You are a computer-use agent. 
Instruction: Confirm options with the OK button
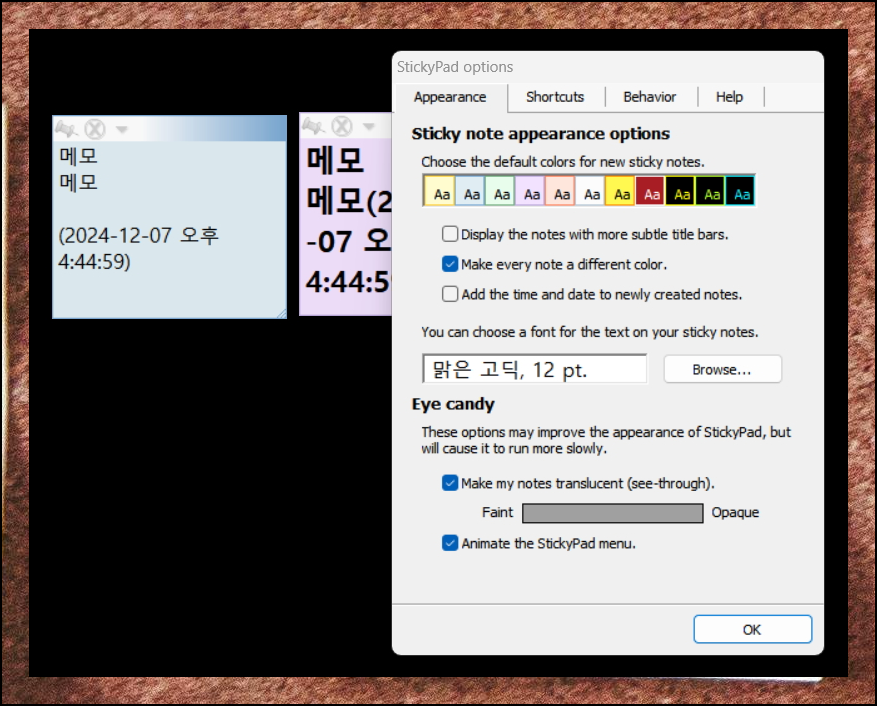point(752,629)
